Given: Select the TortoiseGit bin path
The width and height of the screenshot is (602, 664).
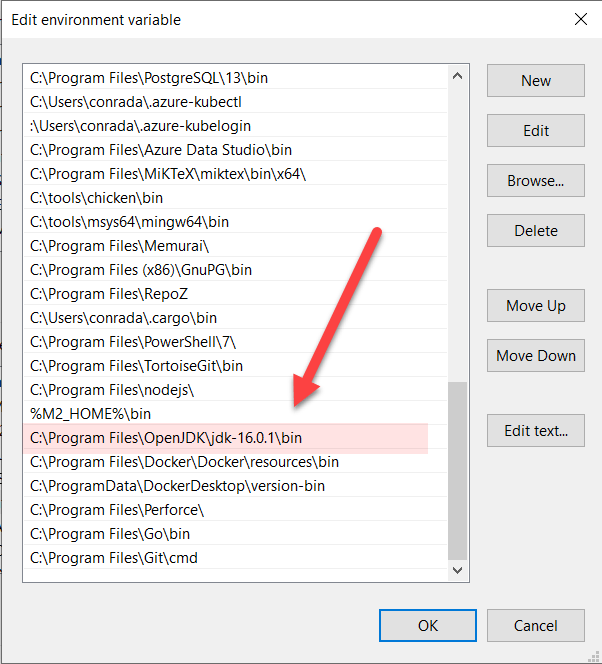Looking at the screenshot, I should 132,366.
